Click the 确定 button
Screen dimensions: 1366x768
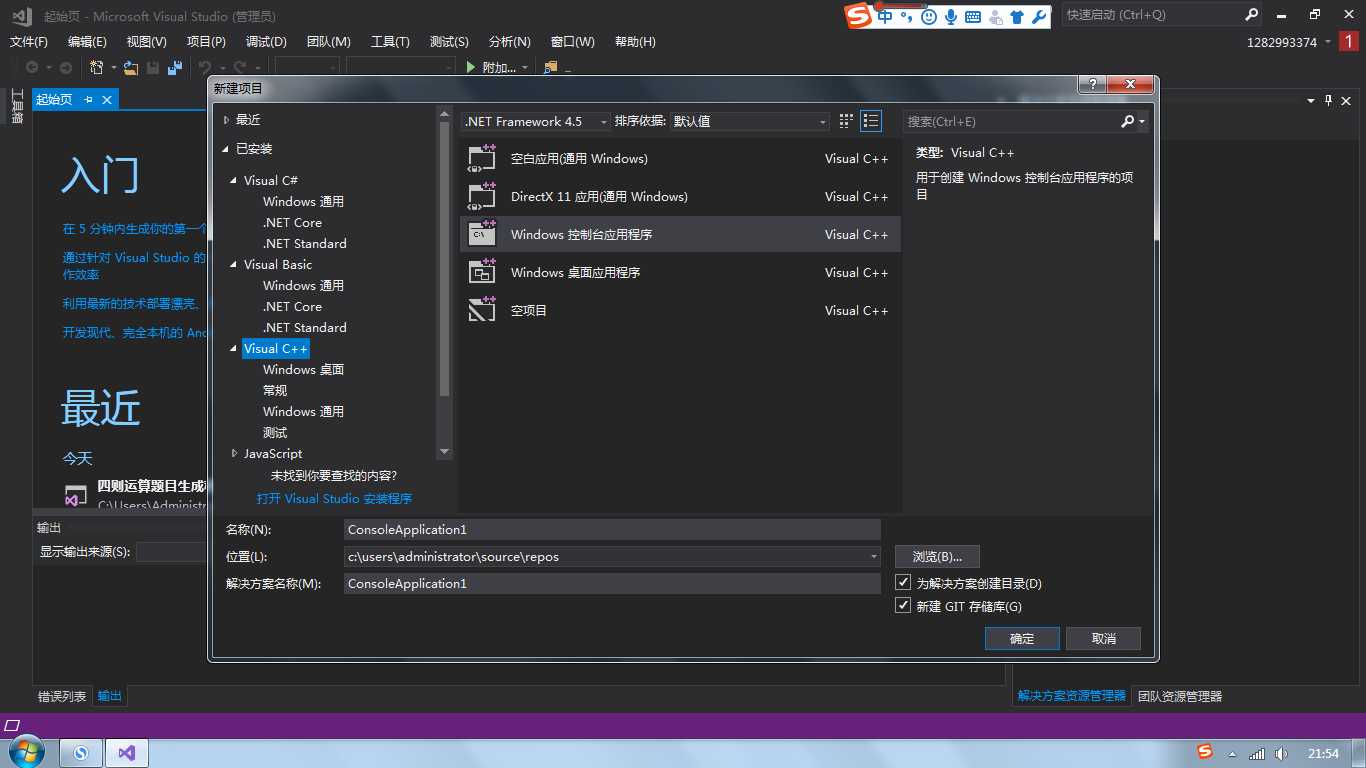pyautogui.click(x=1022, y=638)
